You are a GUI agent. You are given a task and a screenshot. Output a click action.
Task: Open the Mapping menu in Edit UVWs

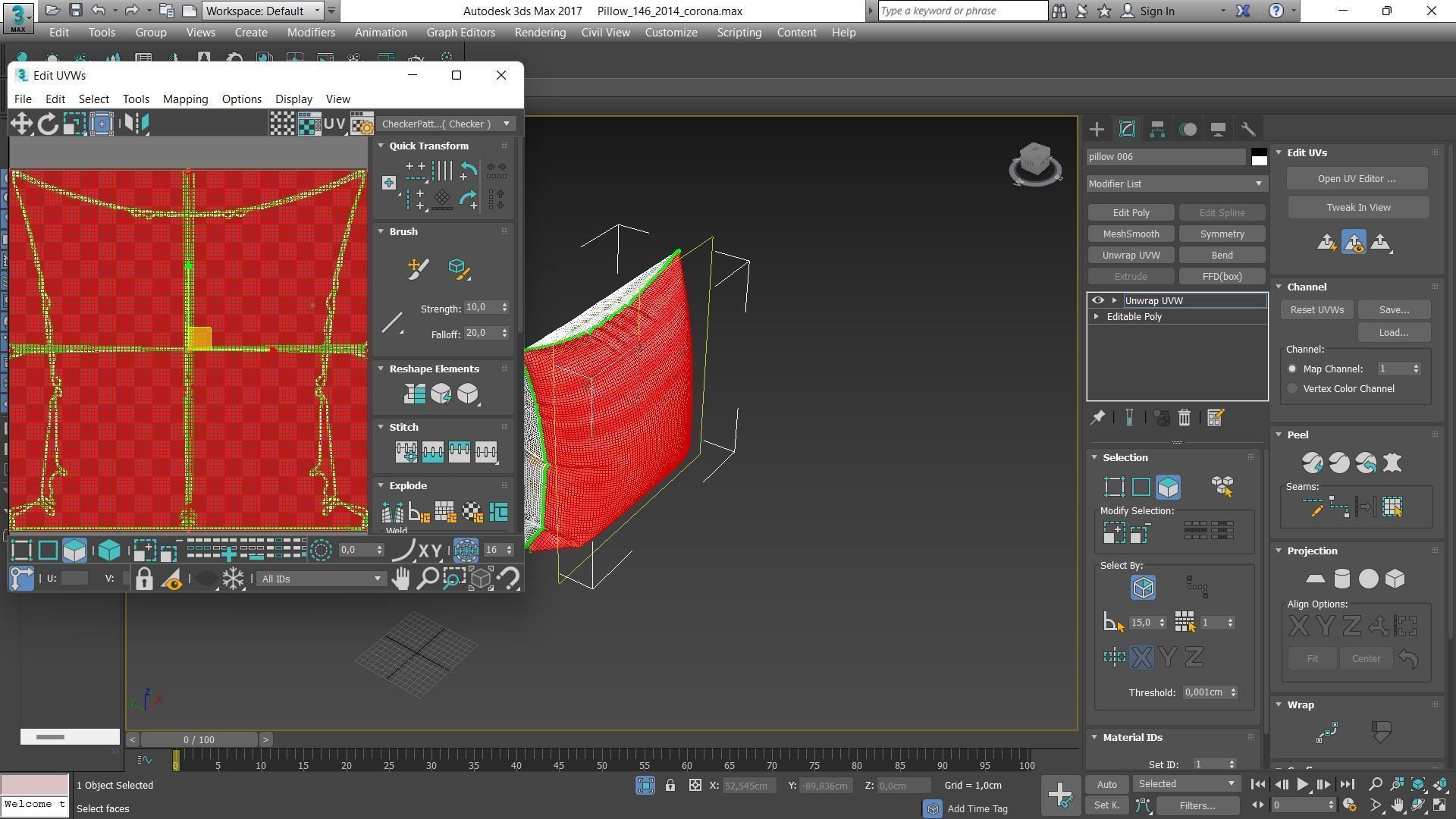(185, 99)
